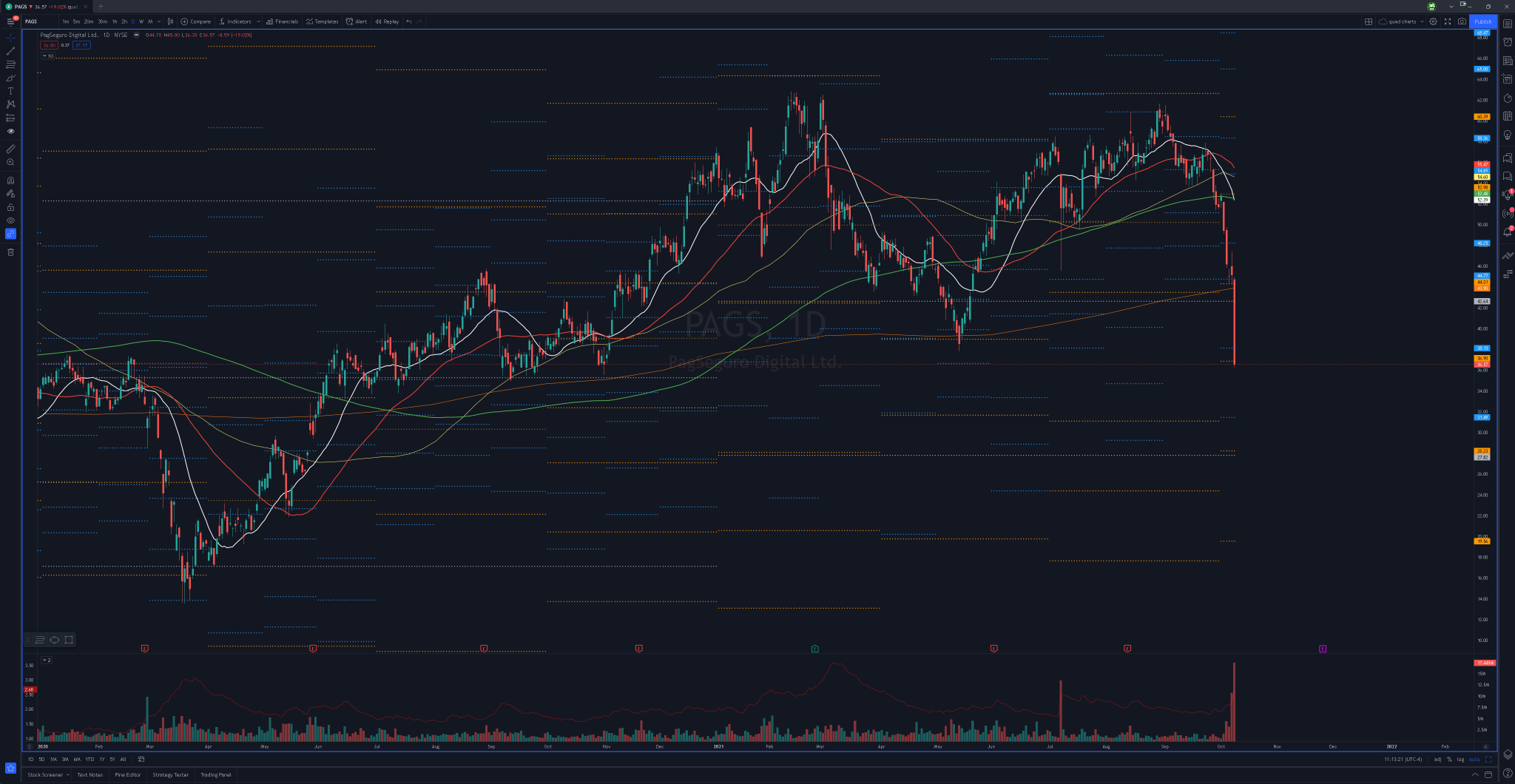The image size is (1515, 784).
Task: Enter fullscreen mode
Action: tap(1448, 21)
